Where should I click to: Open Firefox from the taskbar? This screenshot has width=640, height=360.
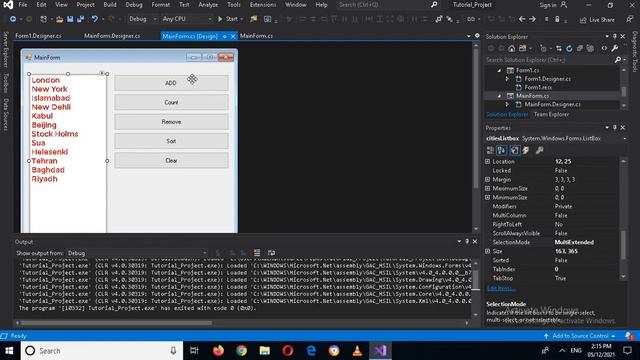(x=218, y=351)
